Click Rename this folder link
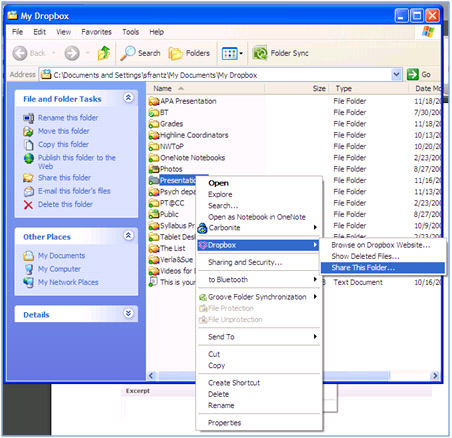The image size is (452, 438). click(x=68, y=118)
